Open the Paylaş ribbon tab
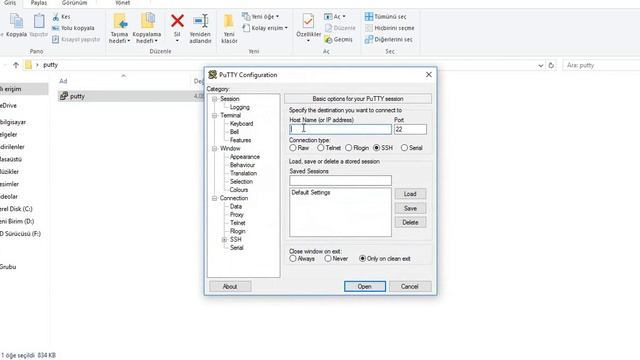640x360 pixels. coord(39,3)
